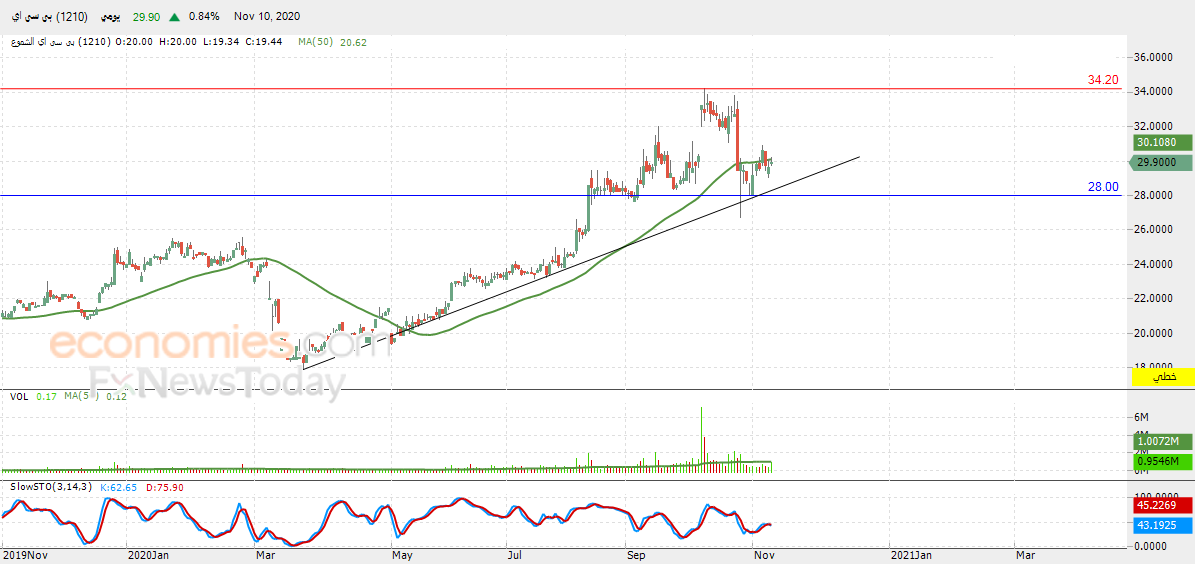Click the Jul time axis label
The width and height of the screenshot is (1195, 564).
pos(516,556)
